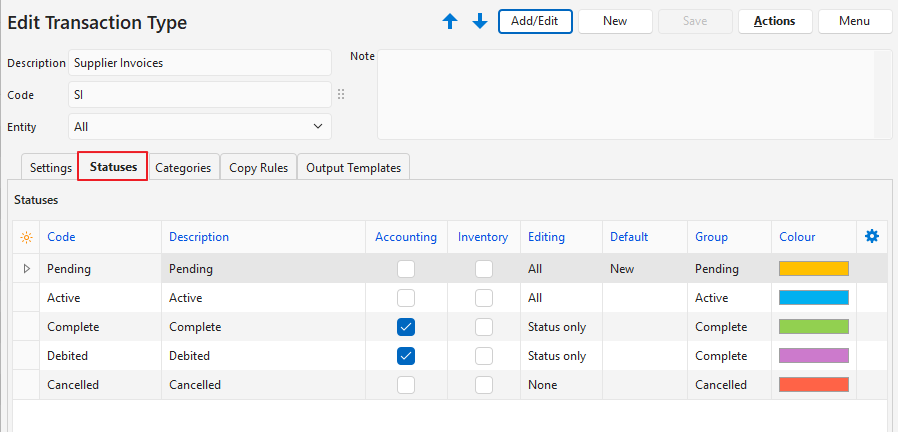Click the Add/Edit button
Image resolution: width=898 pixels, height=432 pixels.
point(535,21)
